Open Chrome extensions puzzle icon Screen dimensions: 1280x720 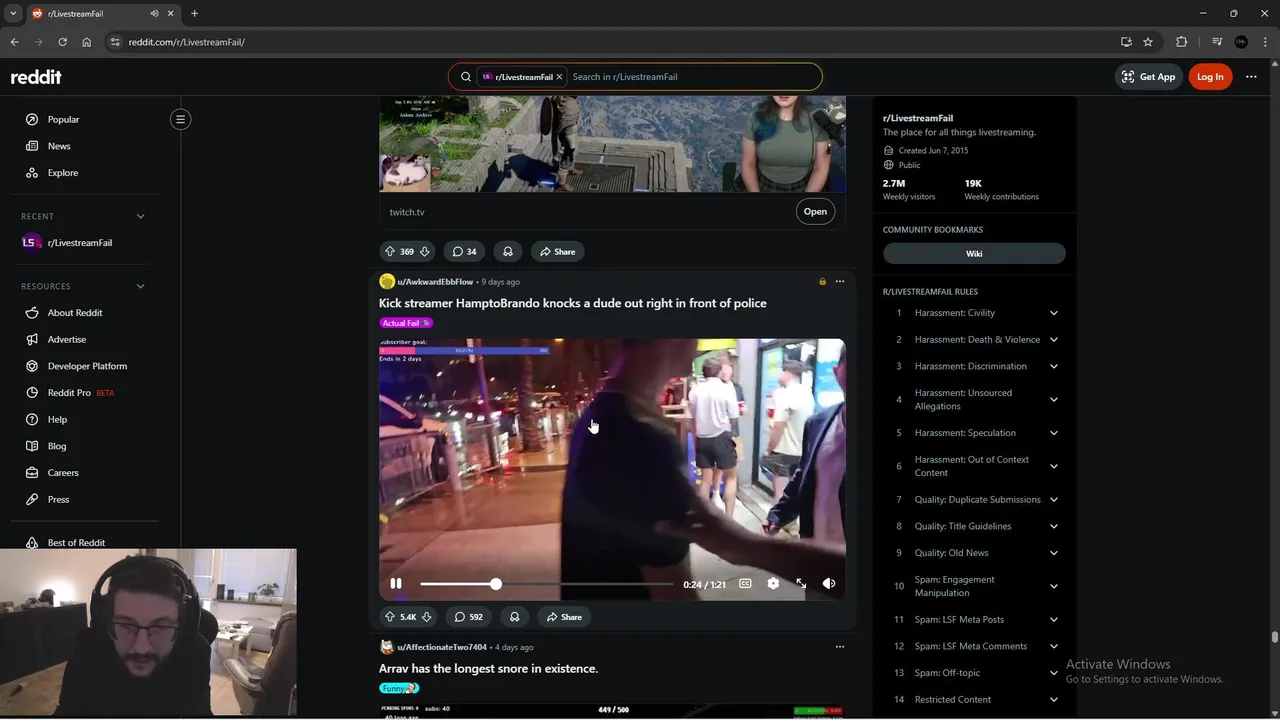(1181, 42)
